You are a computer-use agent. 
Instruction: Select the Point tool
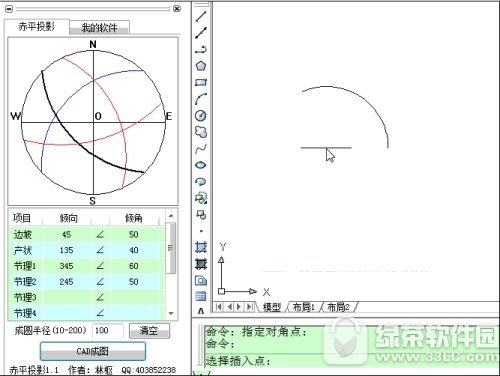(201, 231)
